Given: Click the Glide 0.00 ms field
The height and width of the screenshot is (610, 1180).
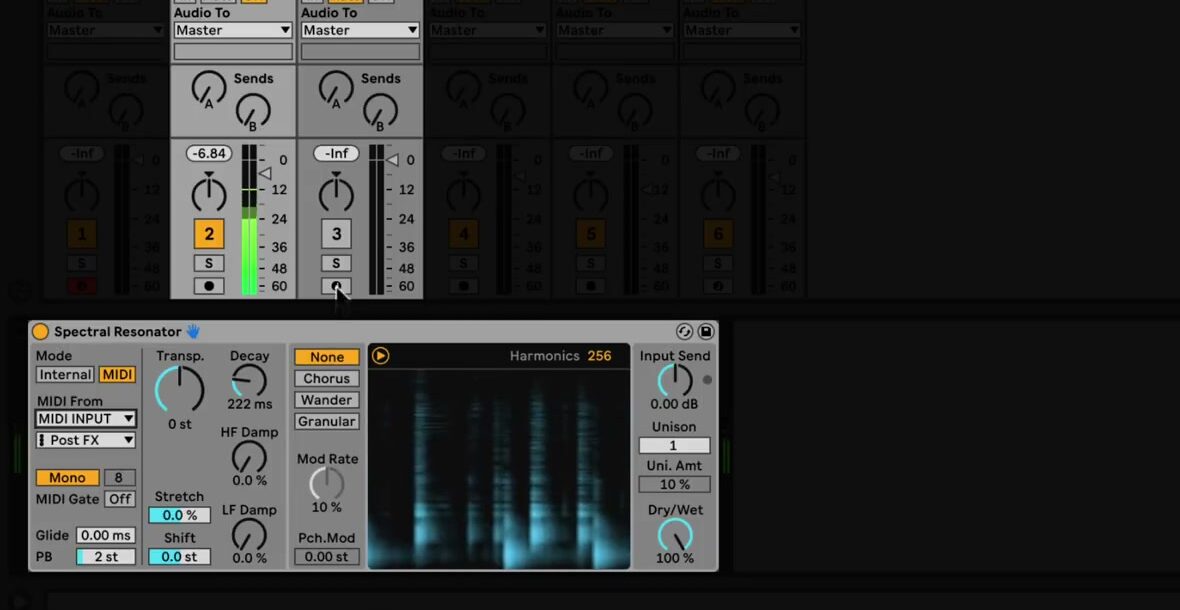Looking at the screenshot, I should coord(105,536).
